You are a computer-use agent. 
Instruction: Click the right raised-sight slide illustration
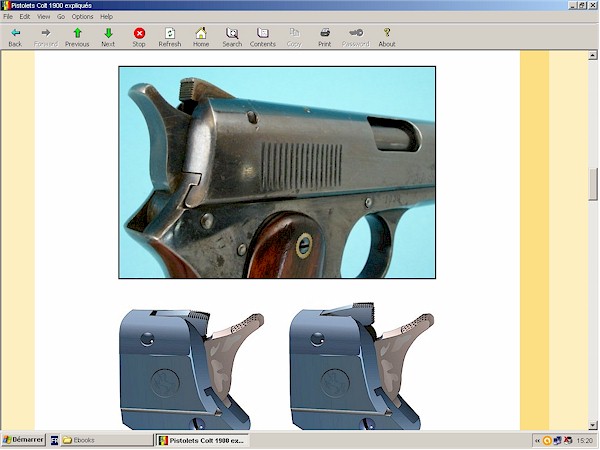pyautogui.click(x=362, y=366)
